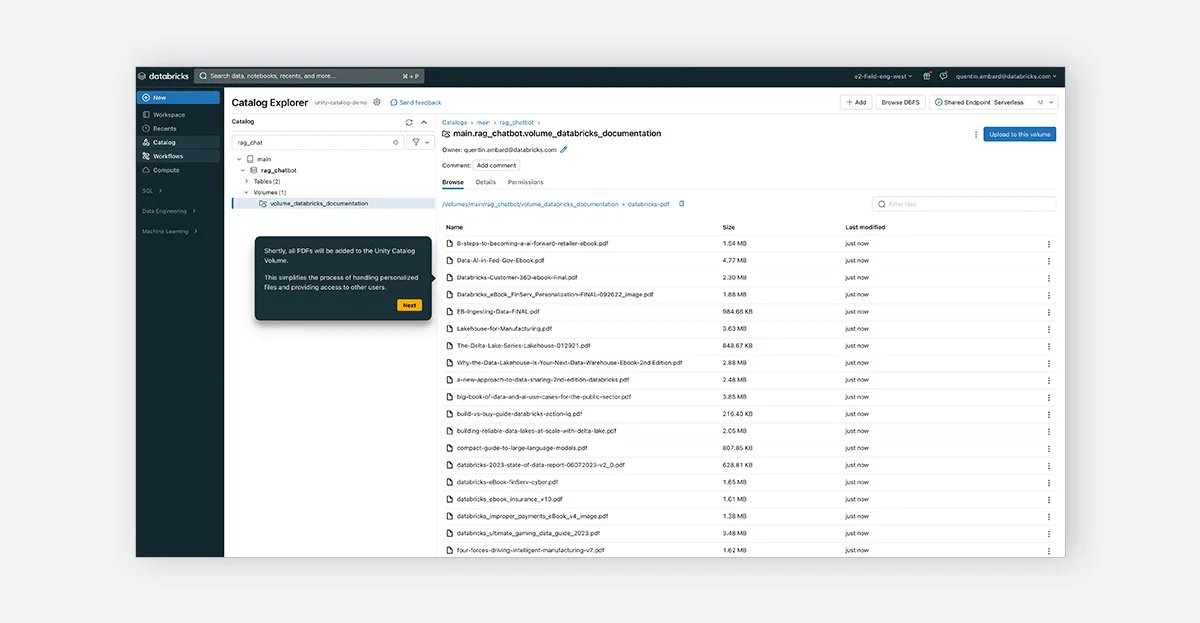The height and width of the screenshot is (623, 1200).
Task: Switch to the Details tab
Action: (486, 182)
